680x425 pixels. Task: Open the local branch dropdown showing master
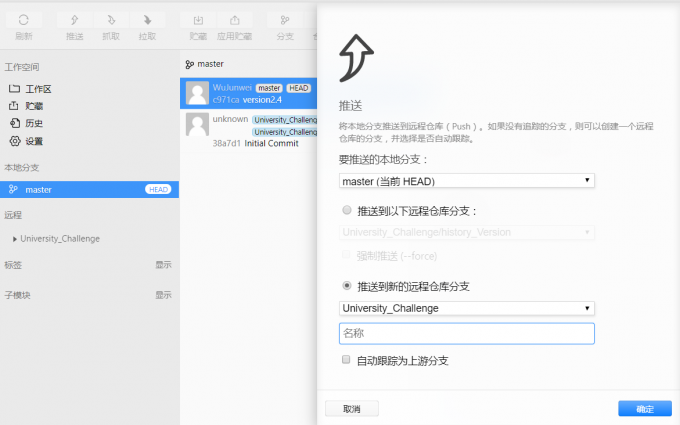click(467, 181)
